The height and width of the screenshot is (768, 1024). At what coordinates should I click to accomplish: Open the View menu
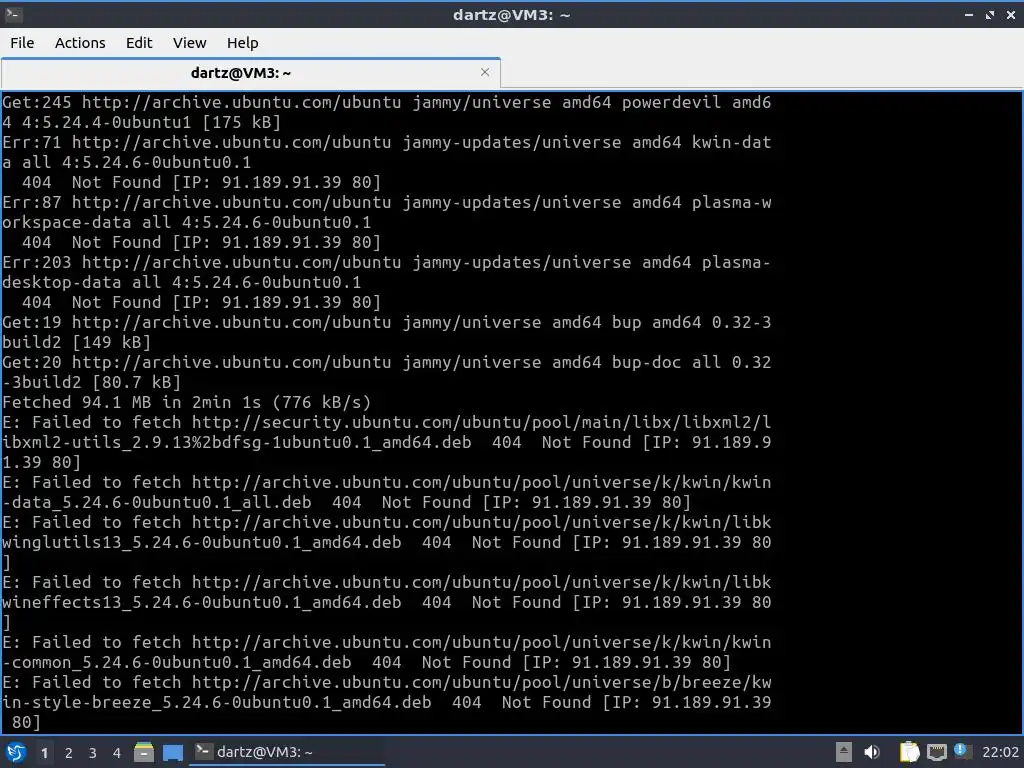pos(189,43)
